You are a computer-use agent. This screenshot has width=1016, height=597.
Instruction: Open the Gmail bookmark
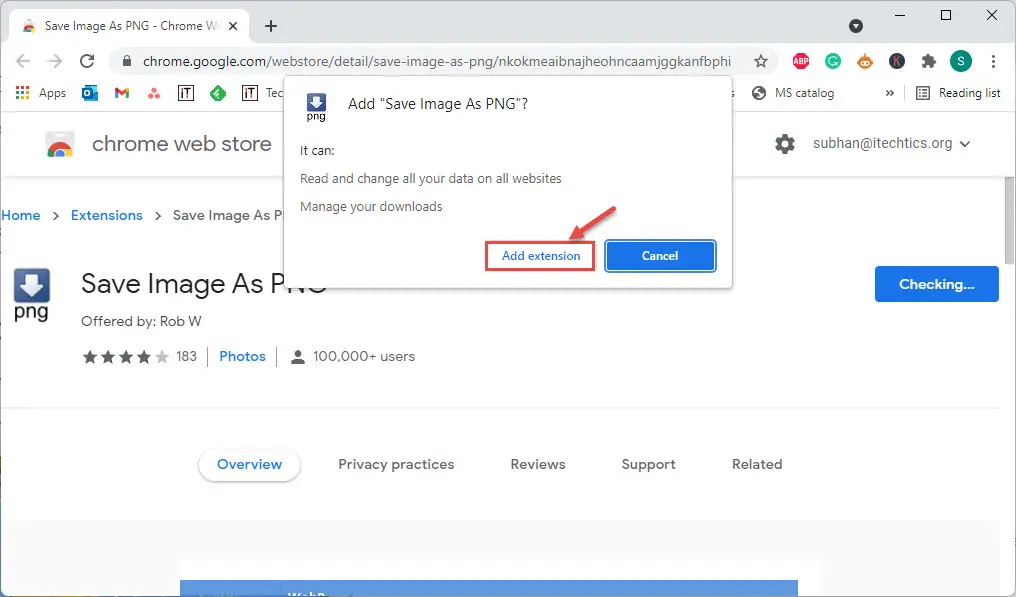122,93
